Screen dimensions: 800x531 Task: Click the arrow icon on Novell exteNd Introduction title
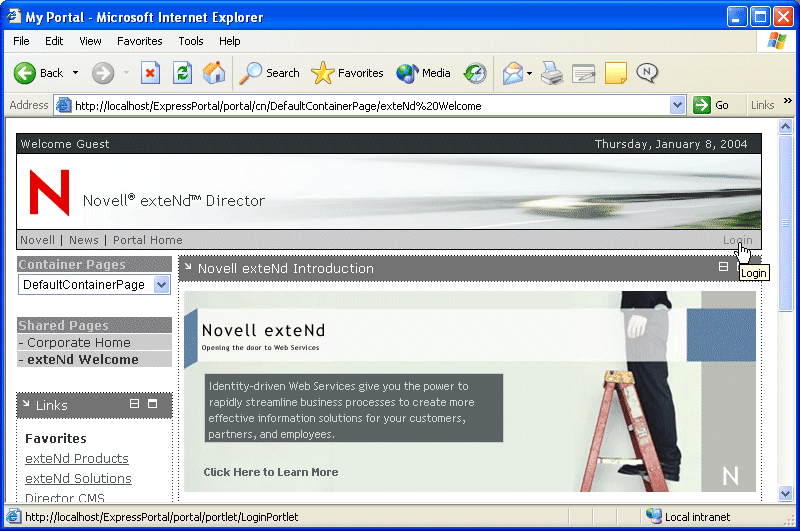point(188,266)
